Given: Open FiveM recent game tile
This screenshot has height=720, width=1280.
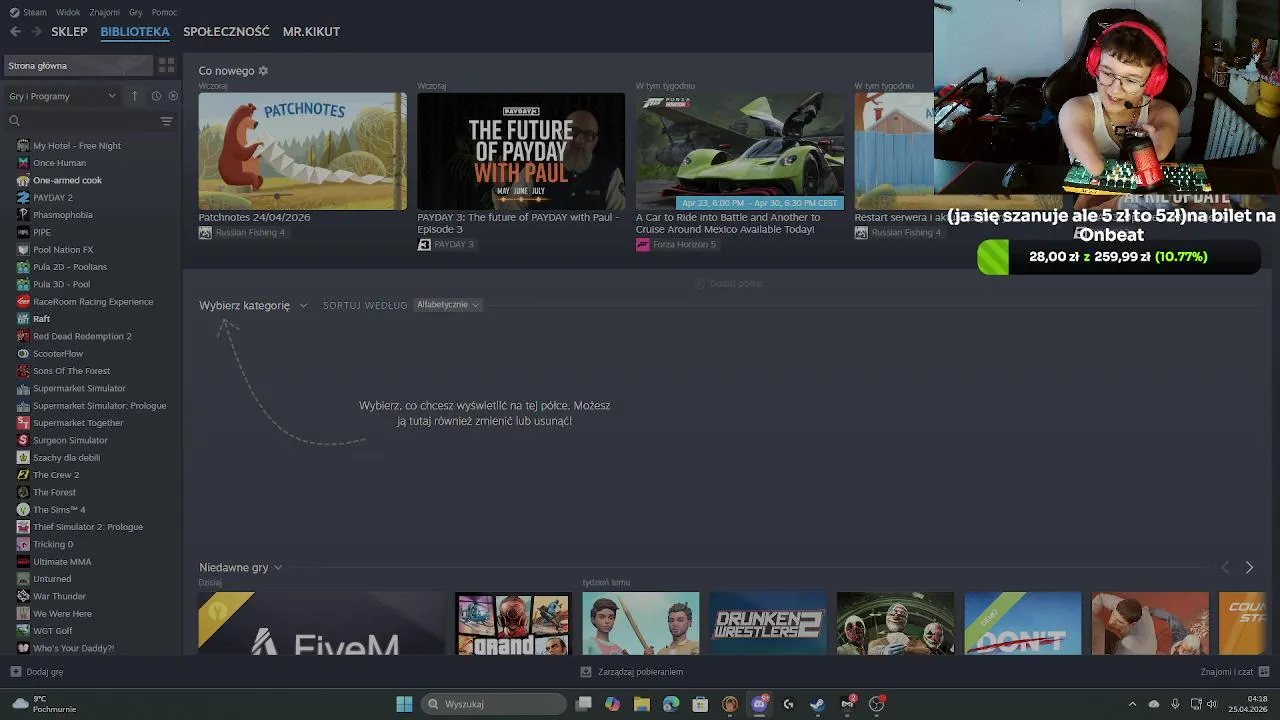Looking at the screenshot, I should click(321, 623).
